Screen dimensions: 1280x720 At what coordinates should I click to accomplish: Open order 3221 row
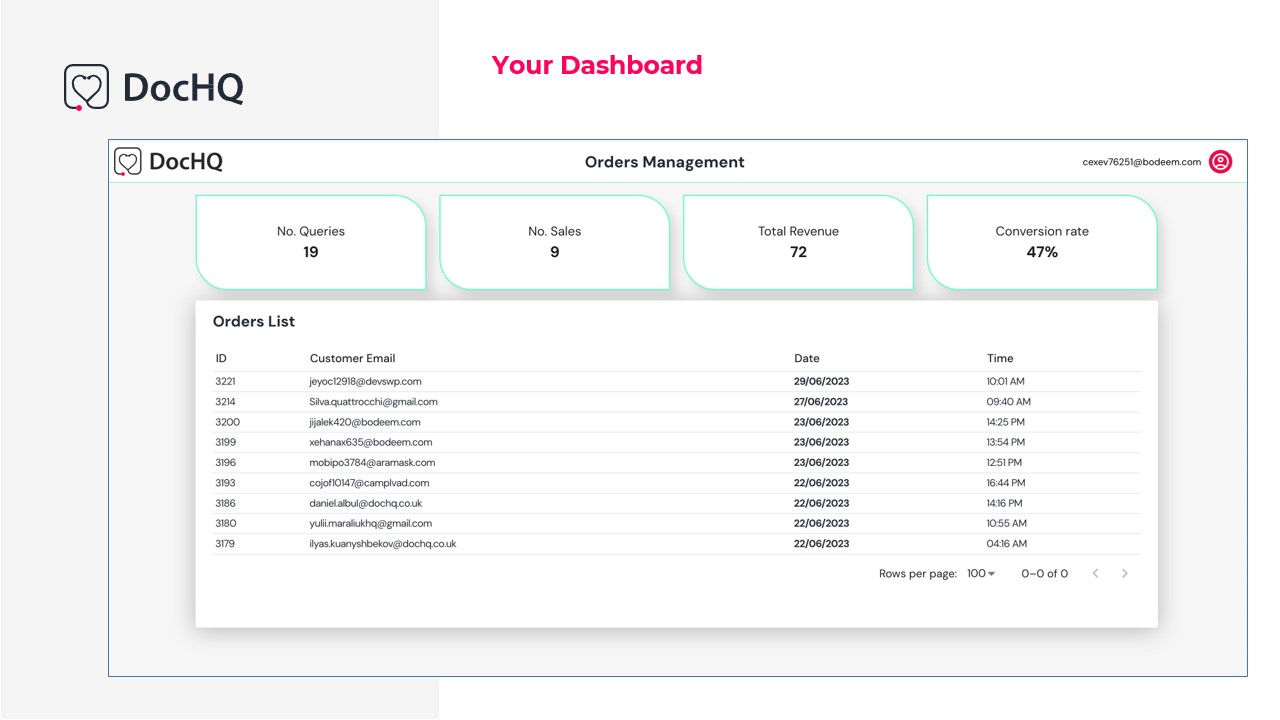click(225, 382)
